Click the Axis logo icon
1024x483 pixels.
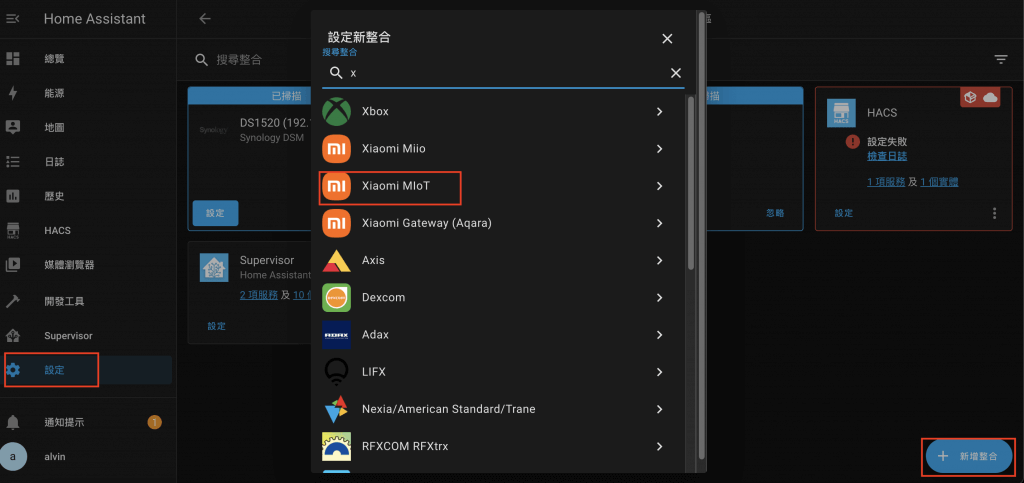[336, 260]
